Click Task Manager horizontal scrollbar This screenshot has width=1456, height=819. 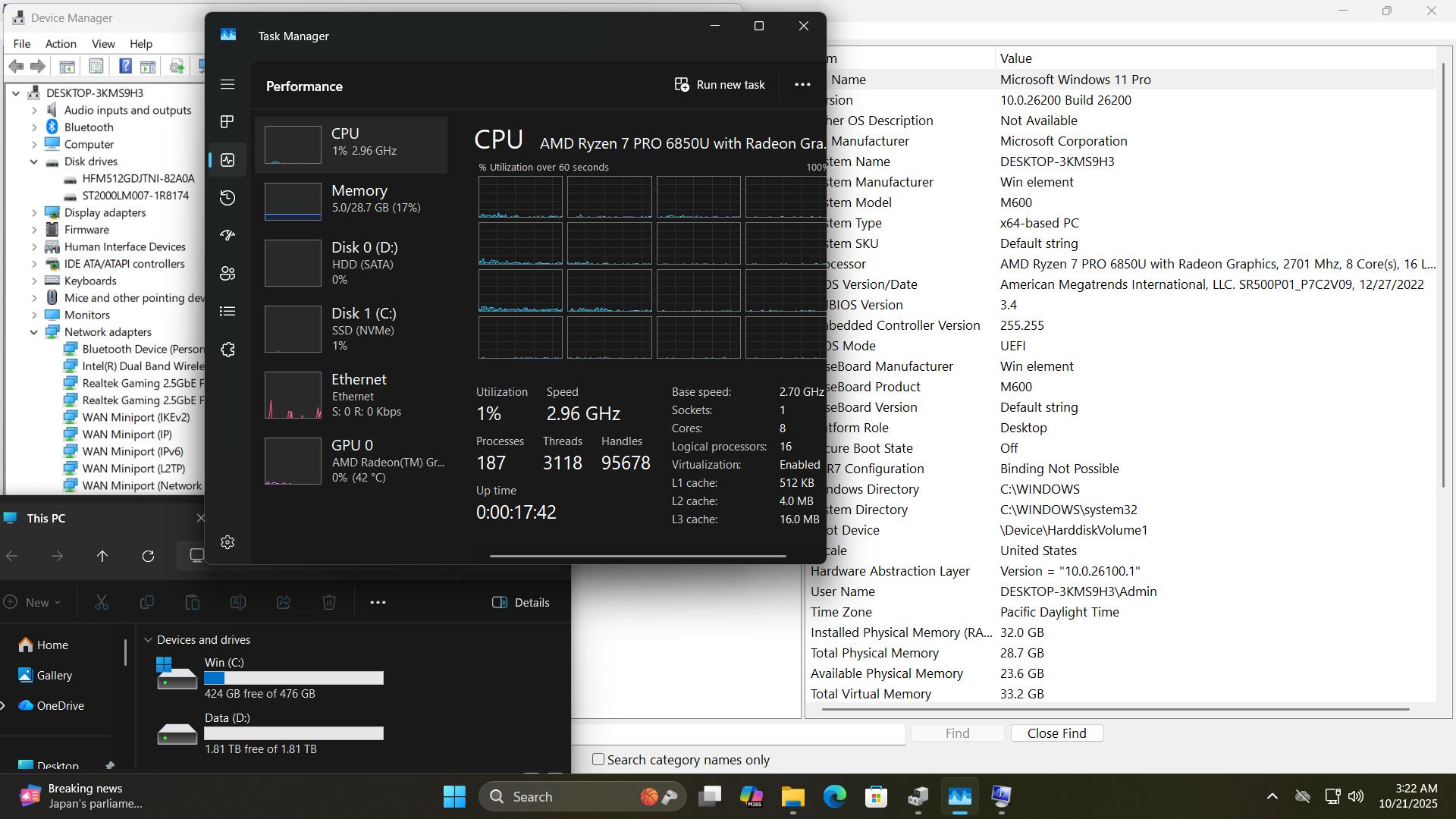point(637,556)
